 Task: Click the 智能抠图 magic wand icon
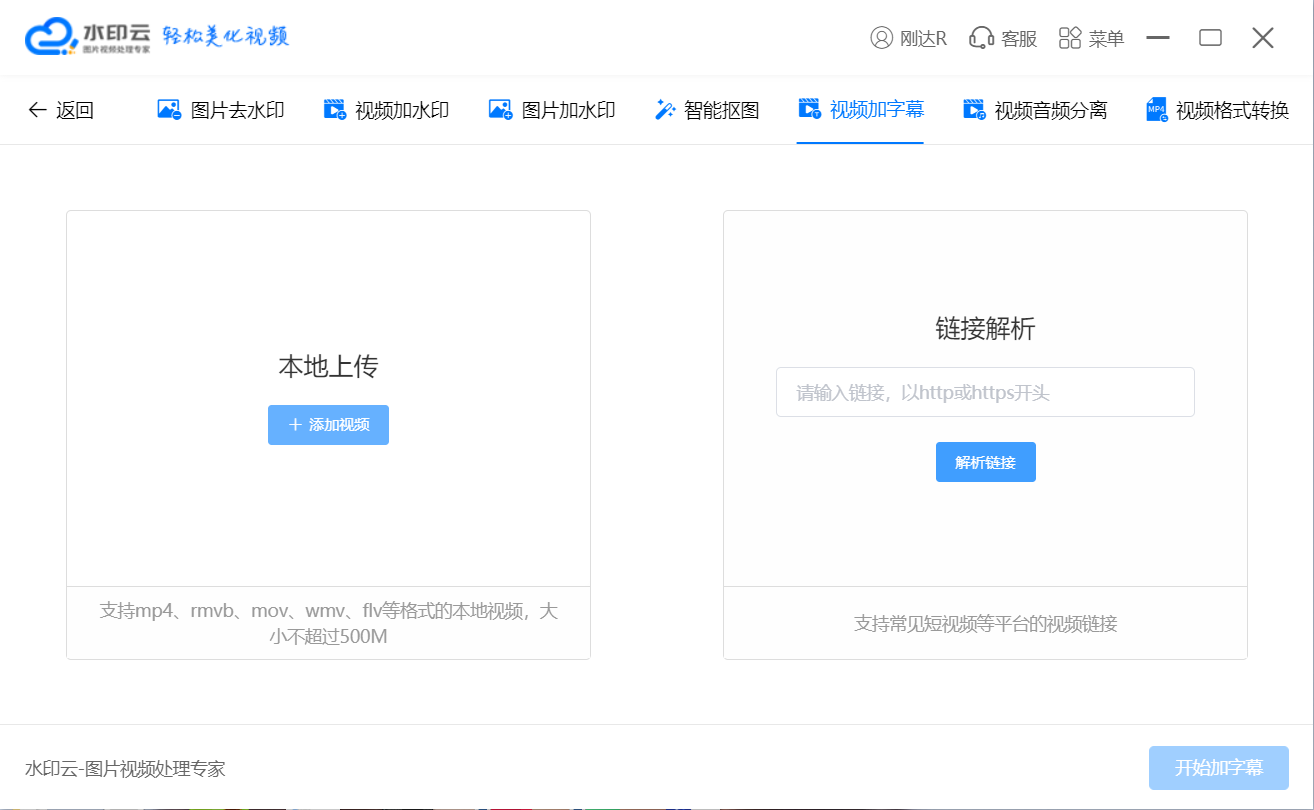coord(665,110)
